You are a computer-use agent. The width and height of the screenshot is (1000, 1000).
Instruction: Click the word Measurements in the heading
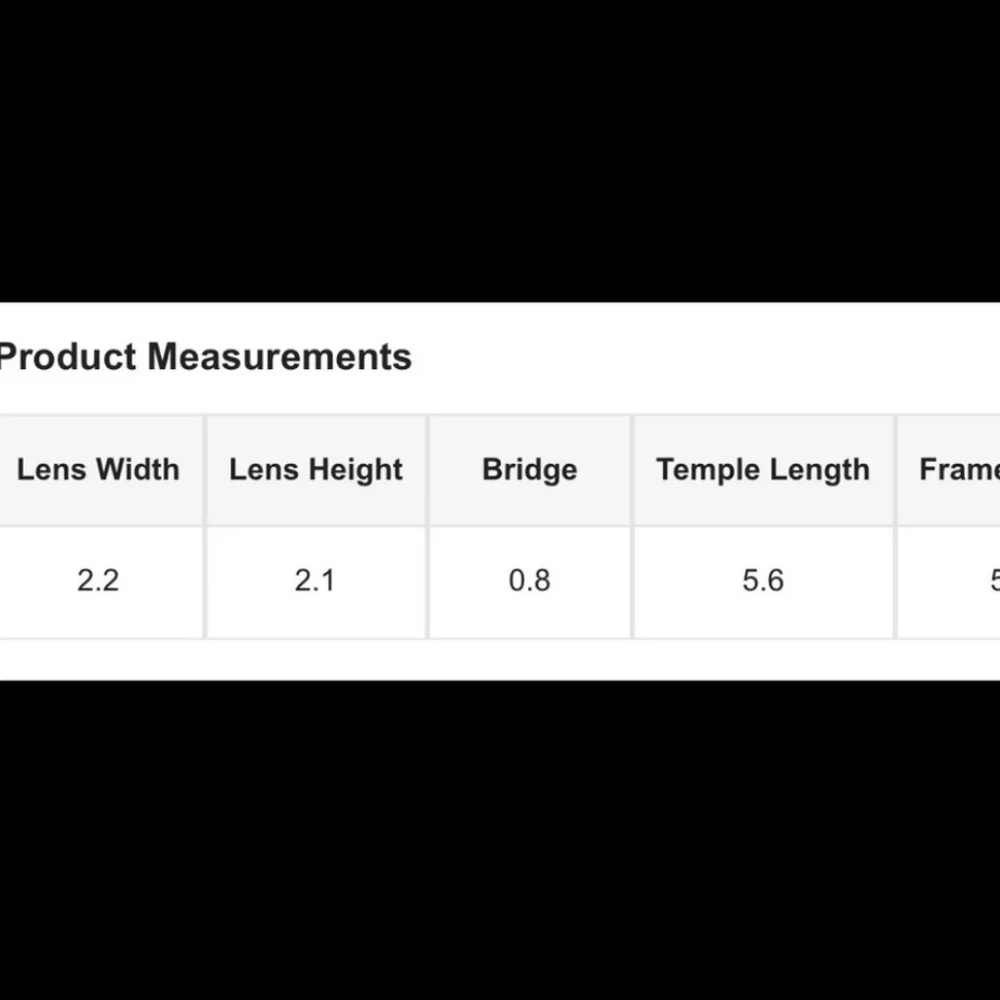click(279, 356)
